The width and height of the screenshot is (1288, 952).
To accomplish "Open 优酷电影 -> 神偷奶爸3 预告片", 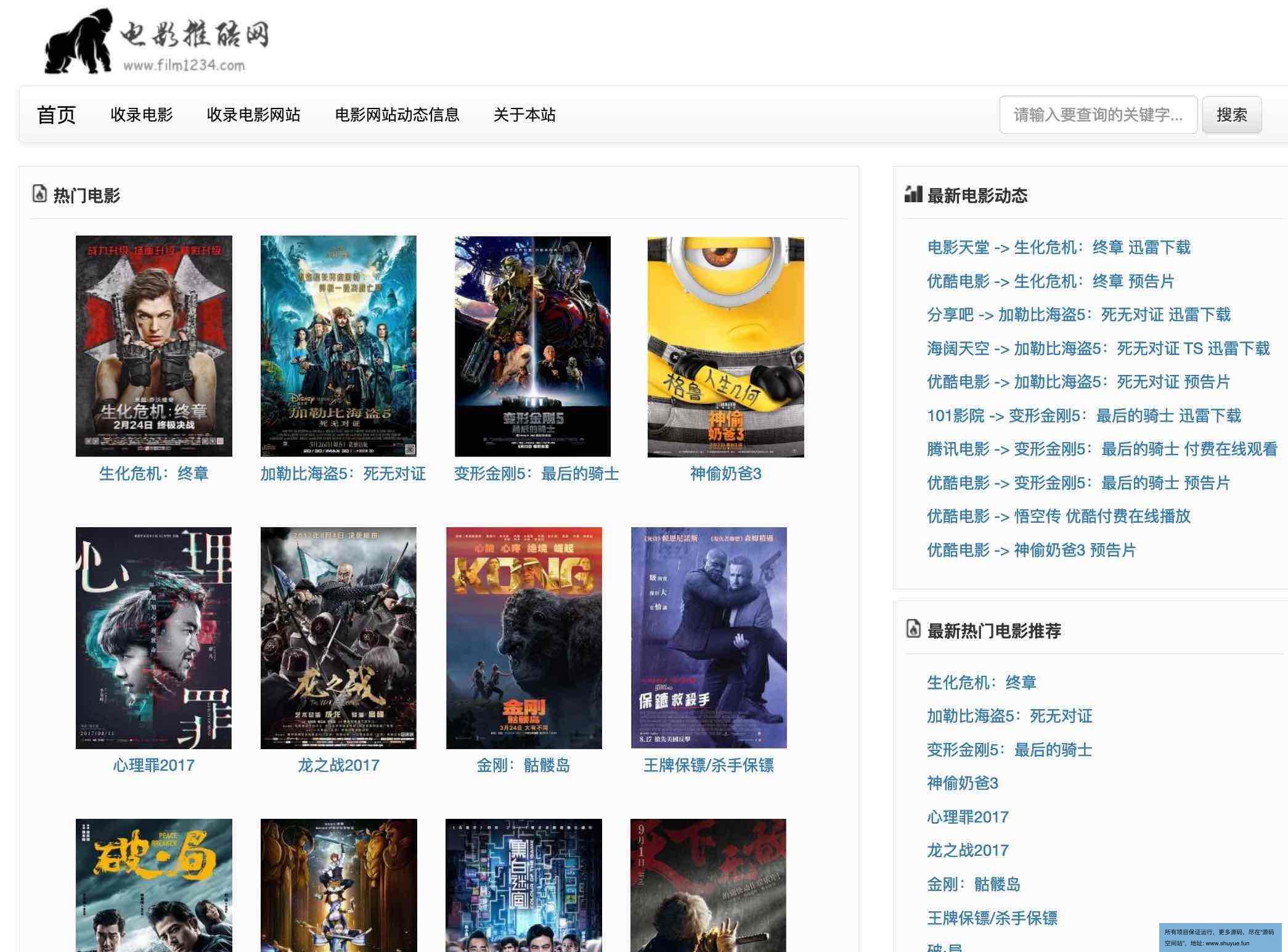I will coord(1031,550).
